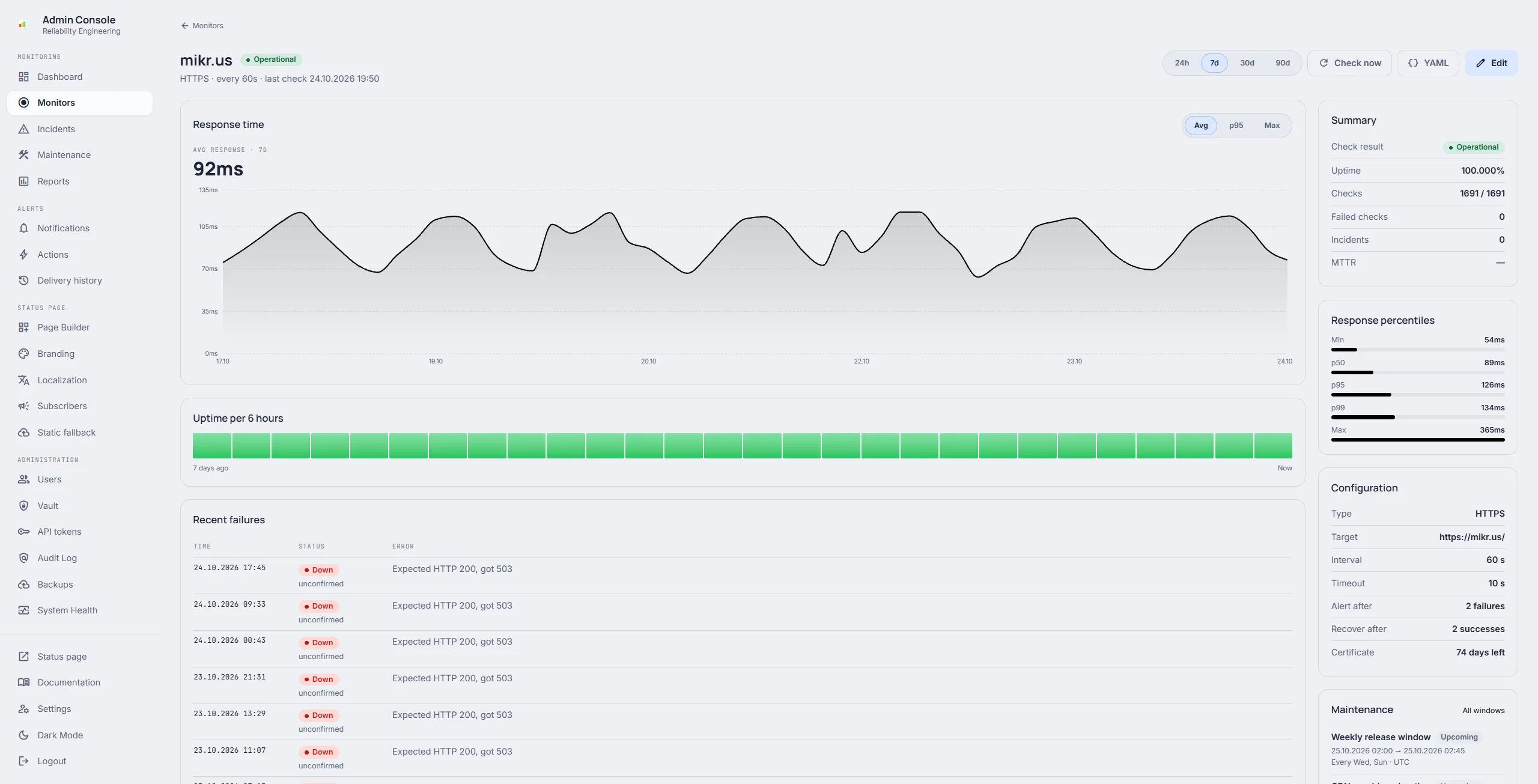The width and height of the screenshot is (1538, 784).
Task: Click the Admin Console logo icon
Action: click(22, 25)
